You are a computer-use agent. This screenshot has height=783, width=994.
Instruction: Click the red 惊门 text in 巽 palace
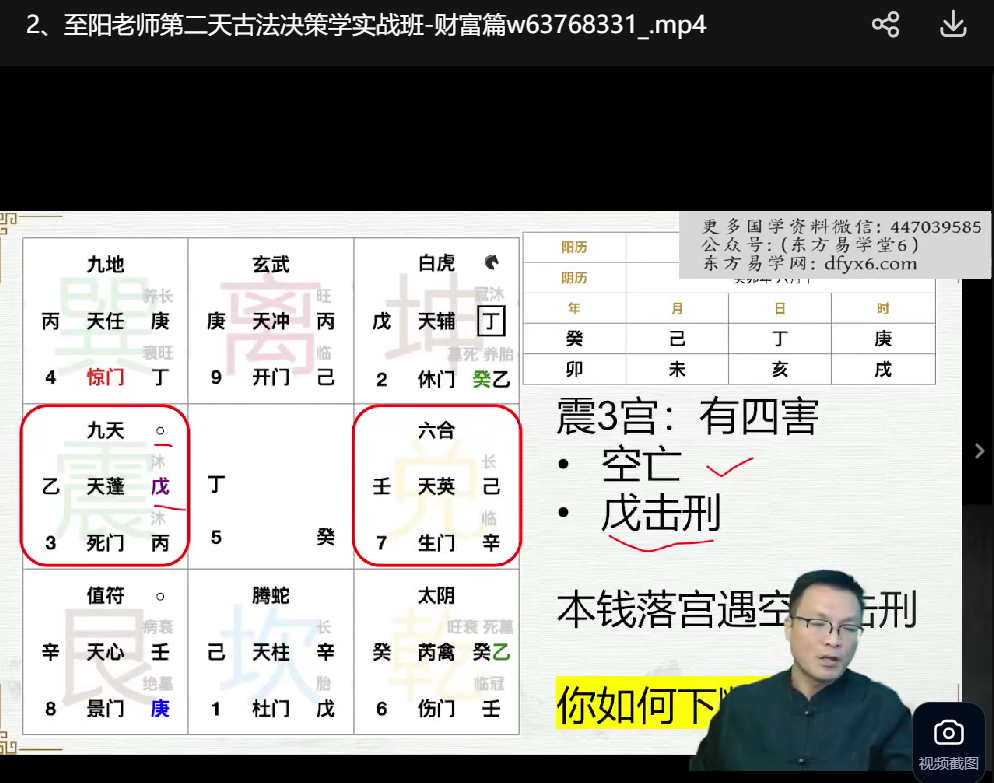[105, 378]
